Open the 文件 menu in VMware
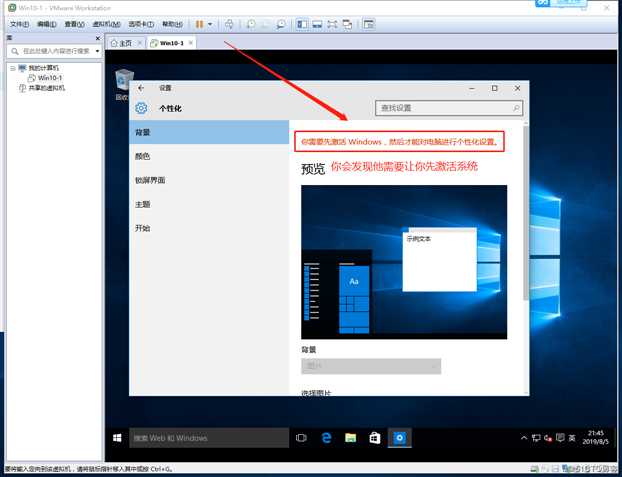 pos(19,24)
